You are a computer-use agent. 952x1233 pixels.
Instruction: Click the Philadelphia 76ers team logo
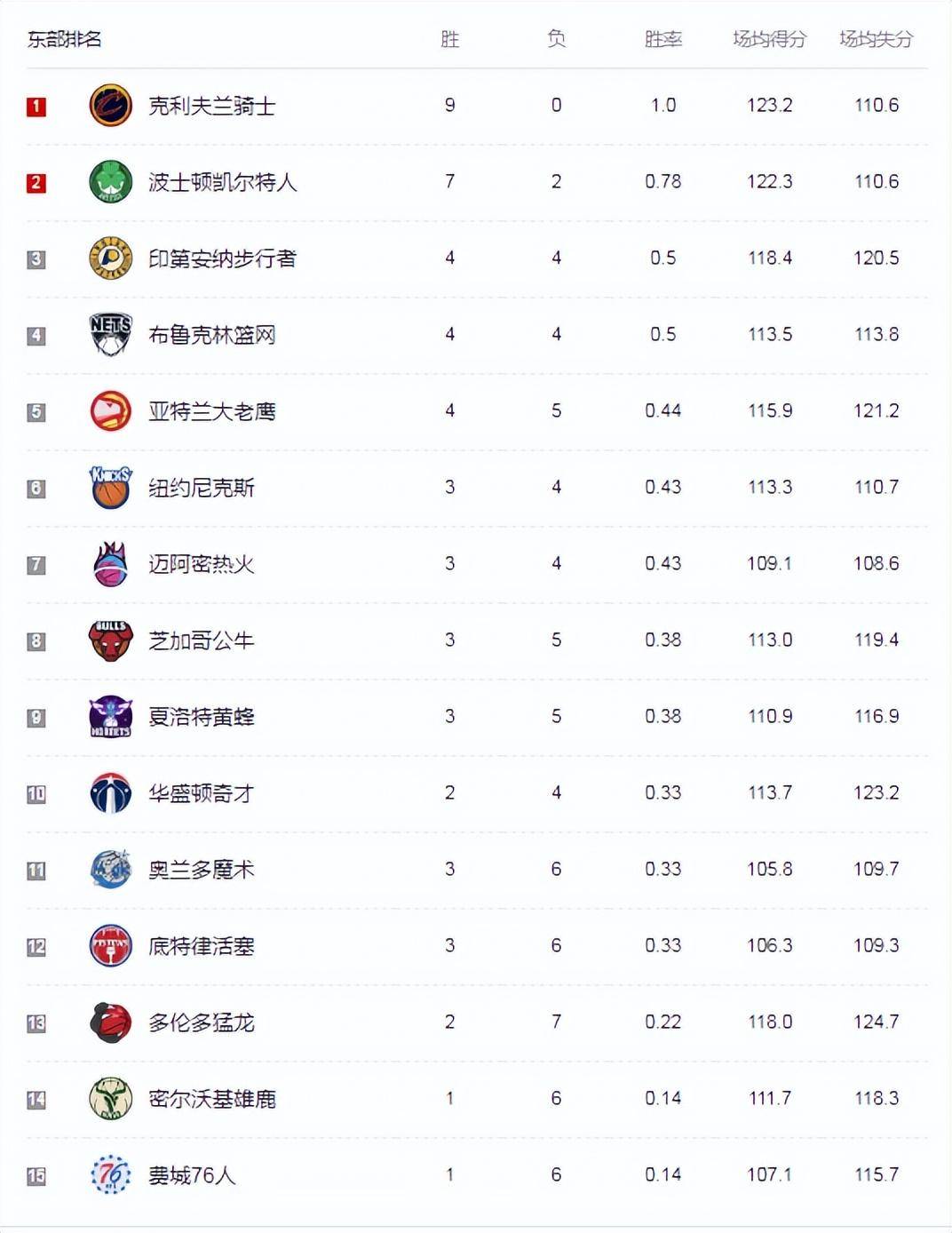pyautogui.click(x=111, y=1175)
